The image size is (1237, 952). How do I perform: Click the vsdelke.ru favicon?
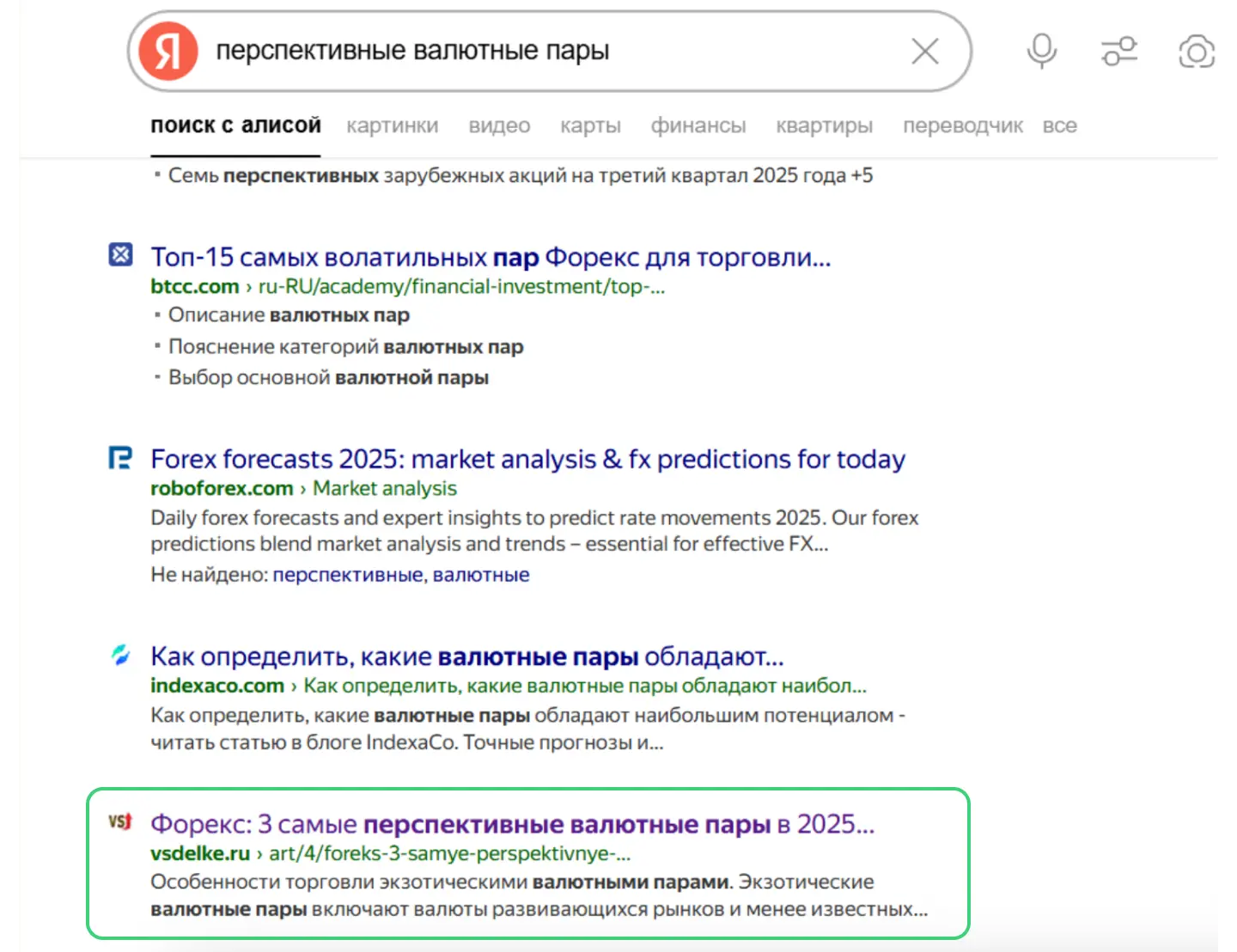tap(120, 822)
